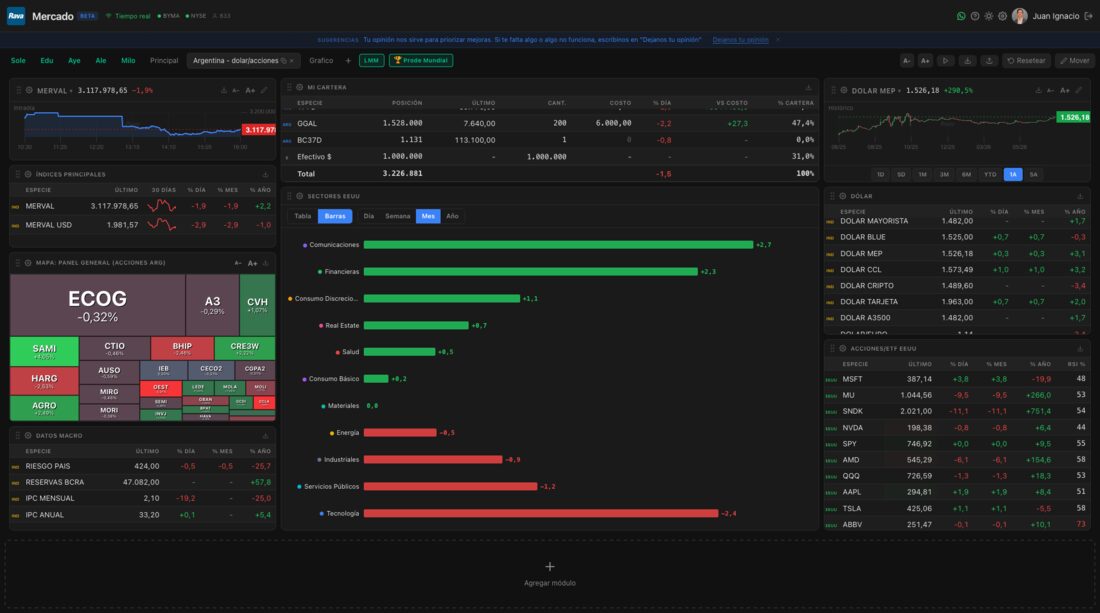Viewport: 1100px width, 613px height.
Task: Download layout icon in top toolbar
Action: 967,61
